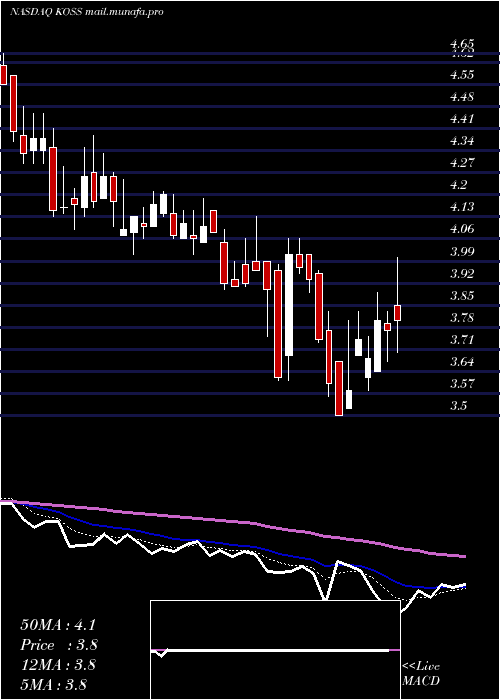Click the 3.92 price axis label

point(462,273)
